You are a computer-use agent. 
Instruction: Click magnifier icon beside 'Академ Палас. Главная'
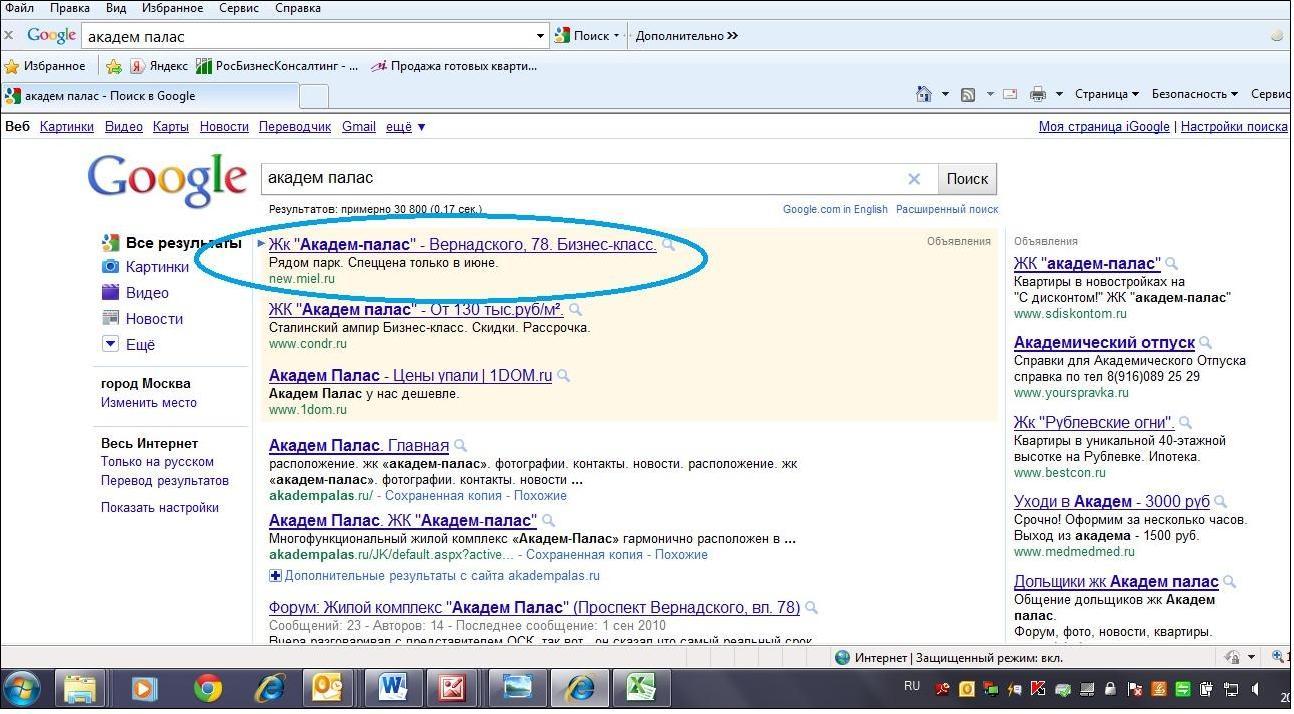(460, 445)
